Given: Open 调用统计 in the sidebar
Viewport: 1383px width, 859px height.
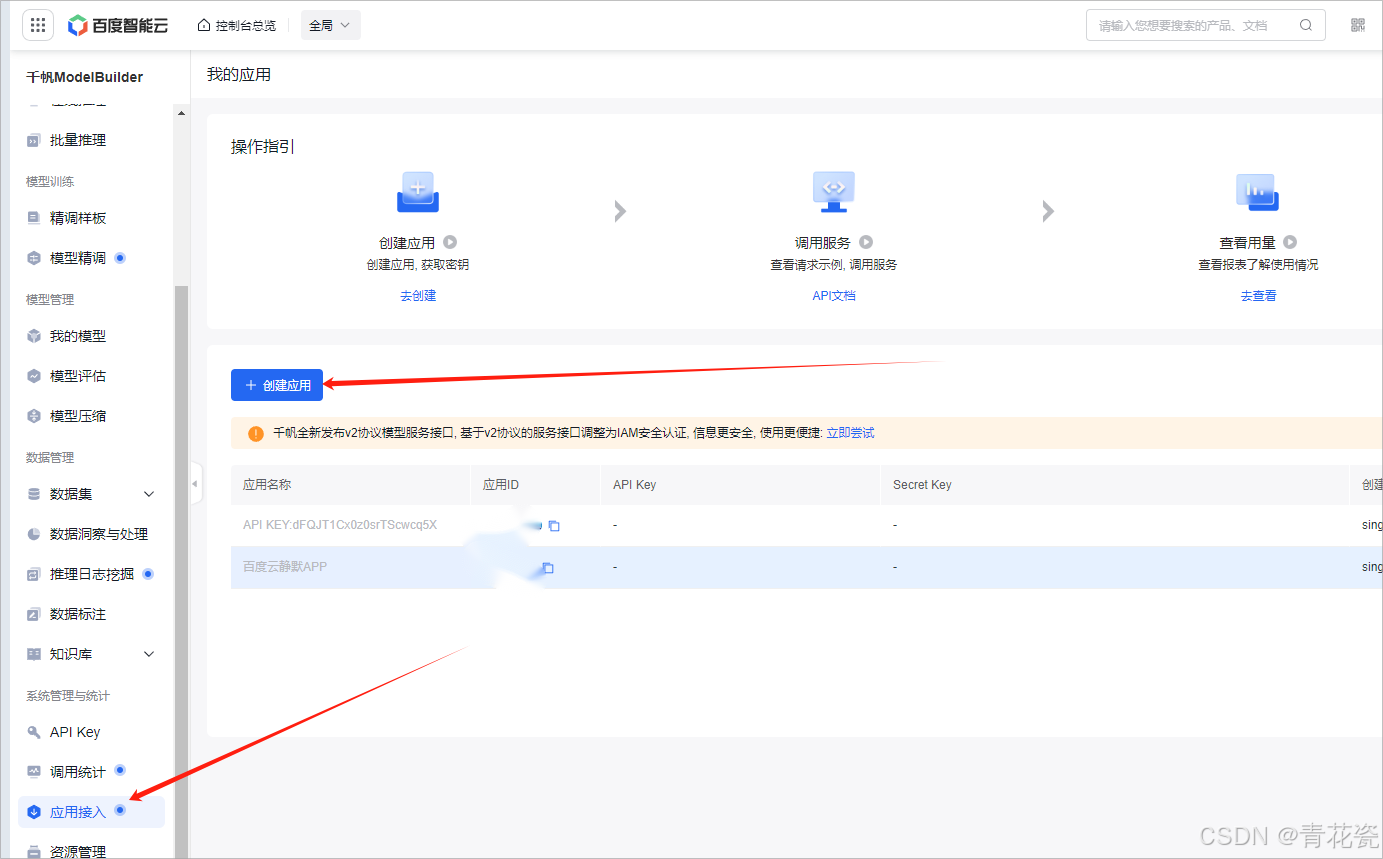Looking at the screenshot, I should point(78,772).
